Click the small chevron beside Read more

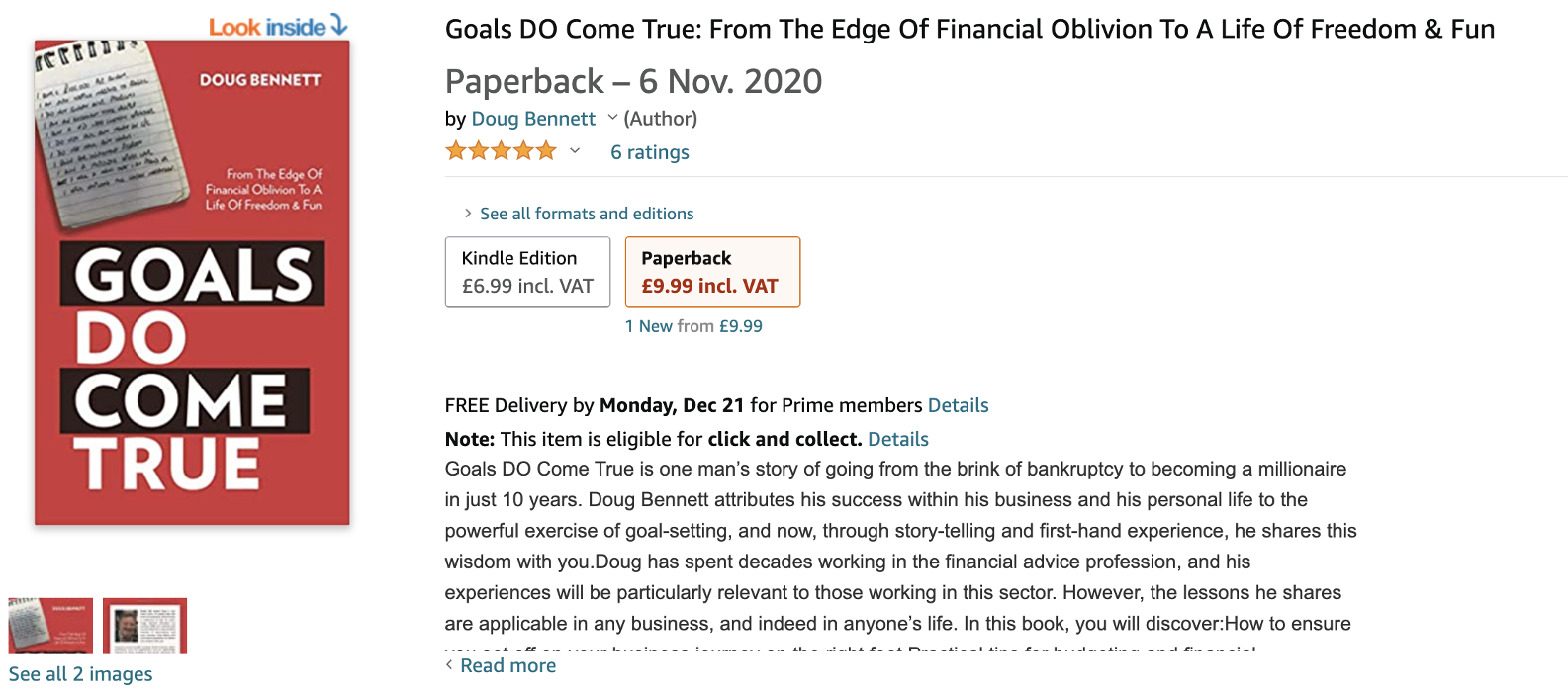[449, 665]
